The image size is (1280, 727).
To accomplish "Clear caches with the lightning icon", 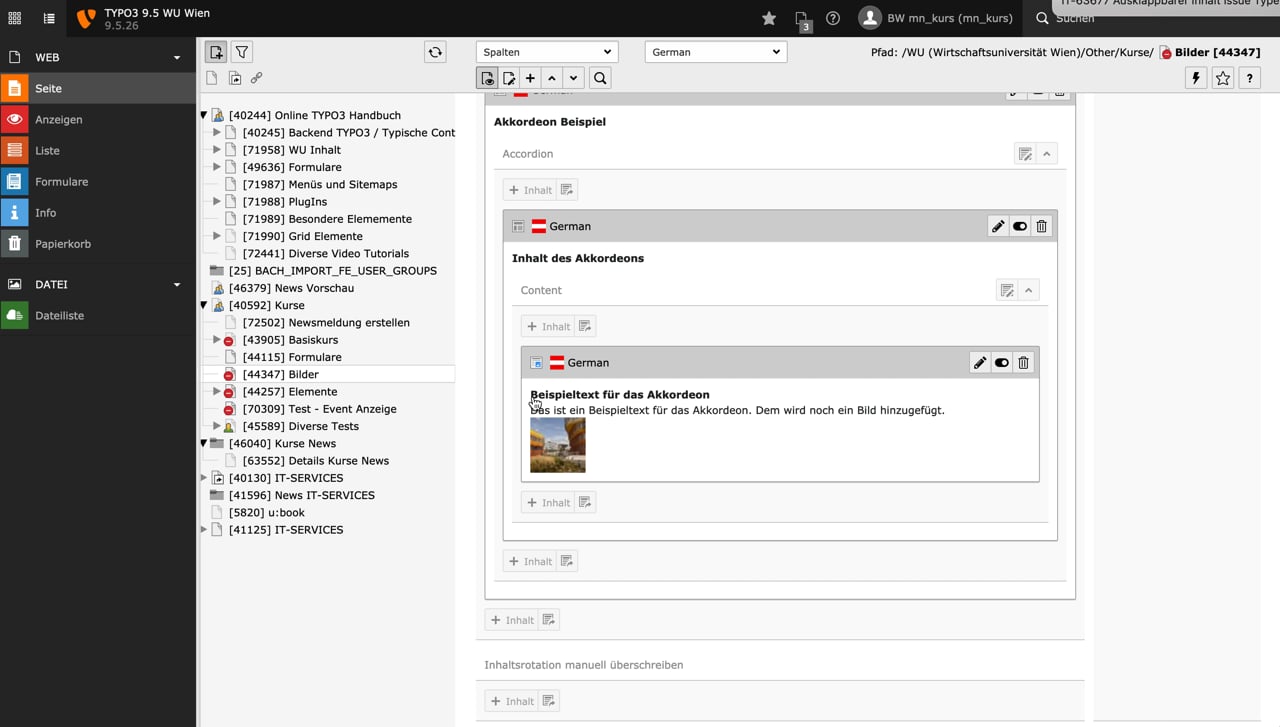I will tap(1196, 78).
